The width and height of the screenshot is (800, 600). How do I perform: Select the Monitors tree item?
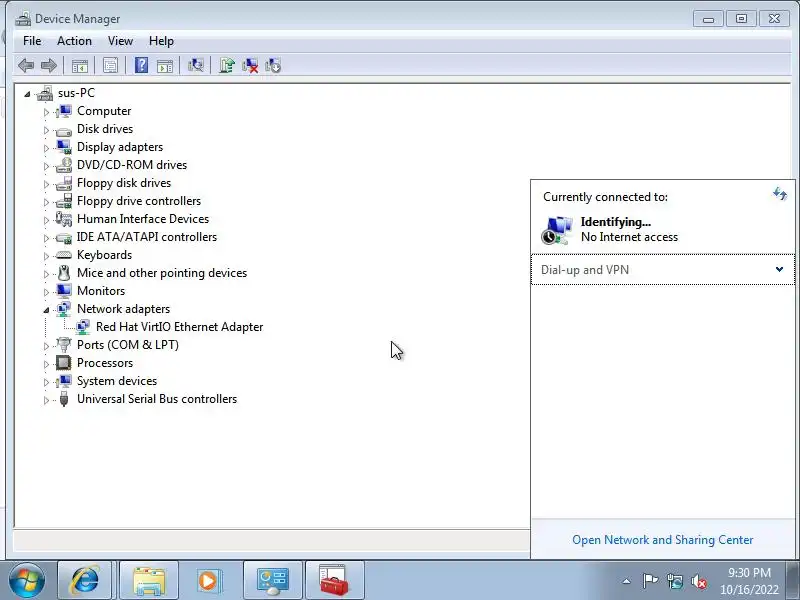point(101,291)
